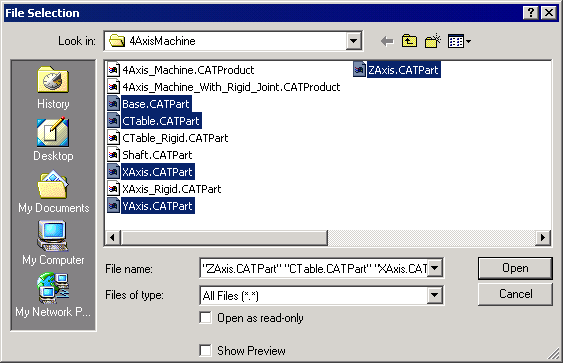Click the Base.CATPart file icon
563x363 pixels.
(113, 104)
